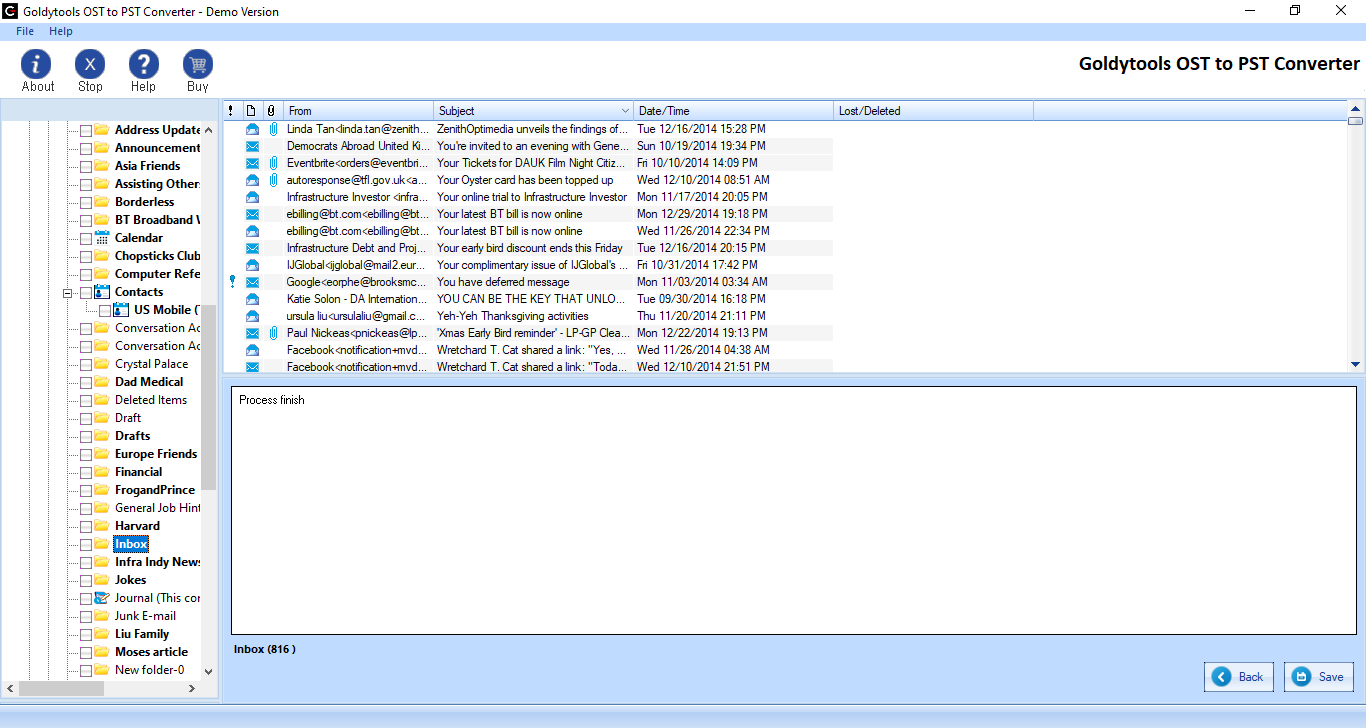Sort emails by From column
This screenshot has width=1366, height=728.
[358, 111]
